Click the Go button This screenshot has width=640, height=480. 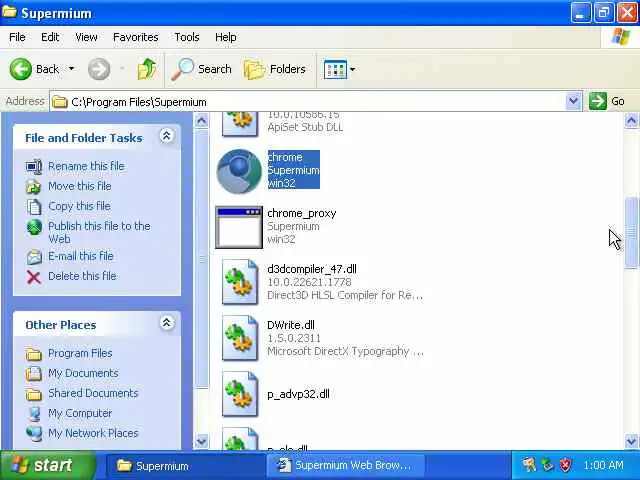pyautogui.click(x=608, y=101)
